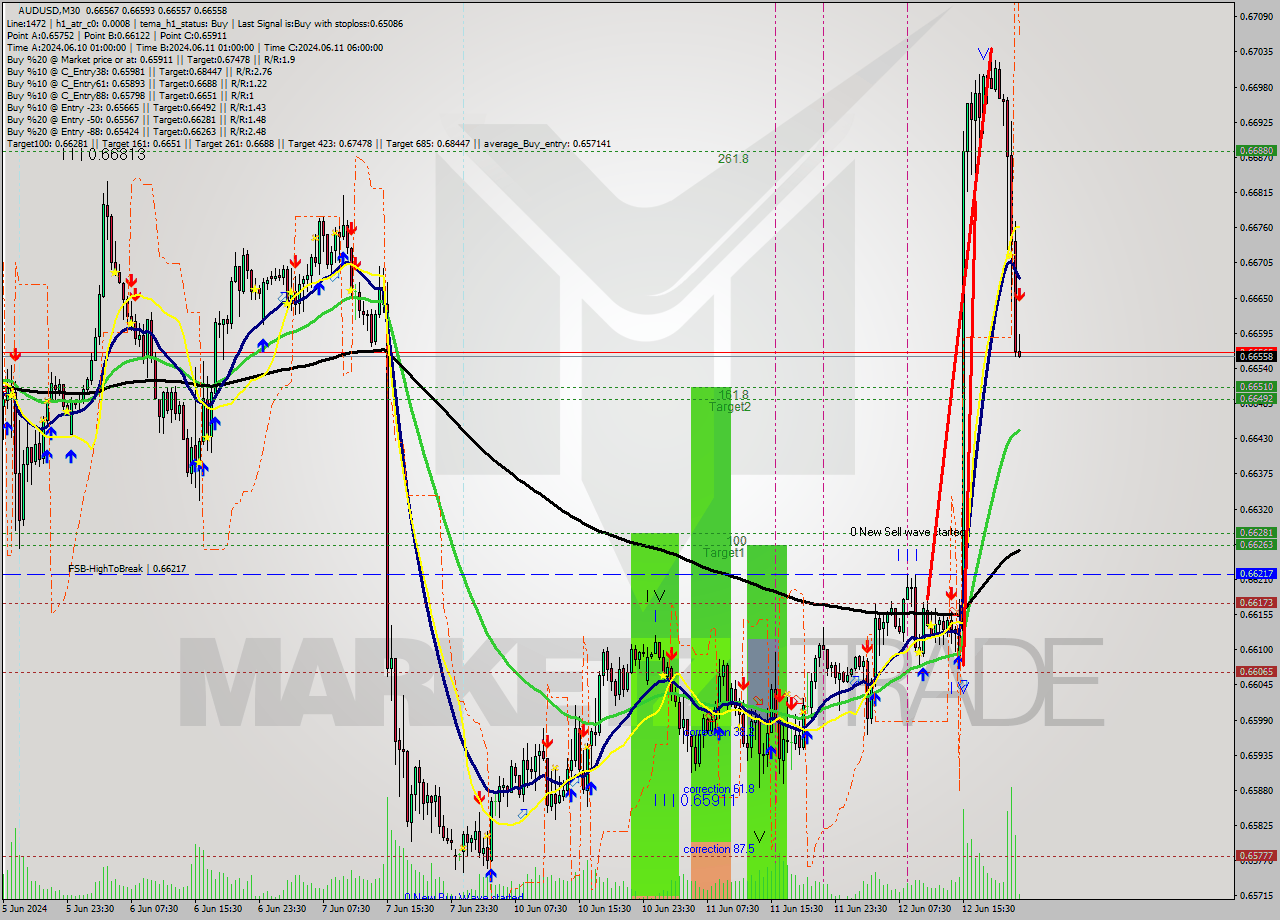Click green price tag 0.66880
1280x920 pixels.
tap(1255, 151)
